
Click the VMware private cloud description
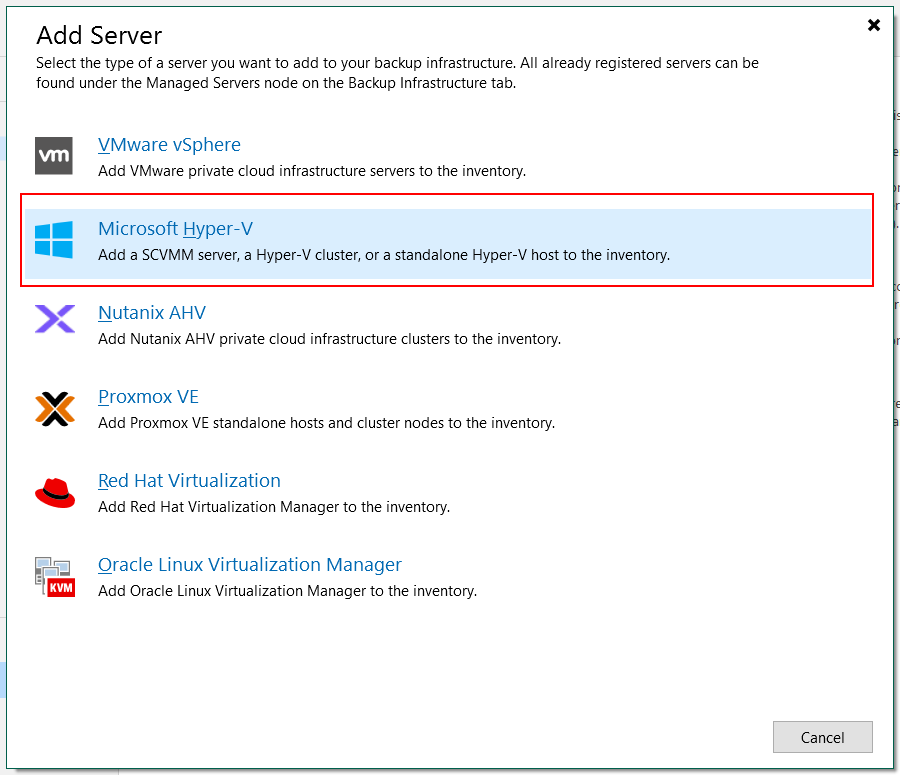pos(312,171)
